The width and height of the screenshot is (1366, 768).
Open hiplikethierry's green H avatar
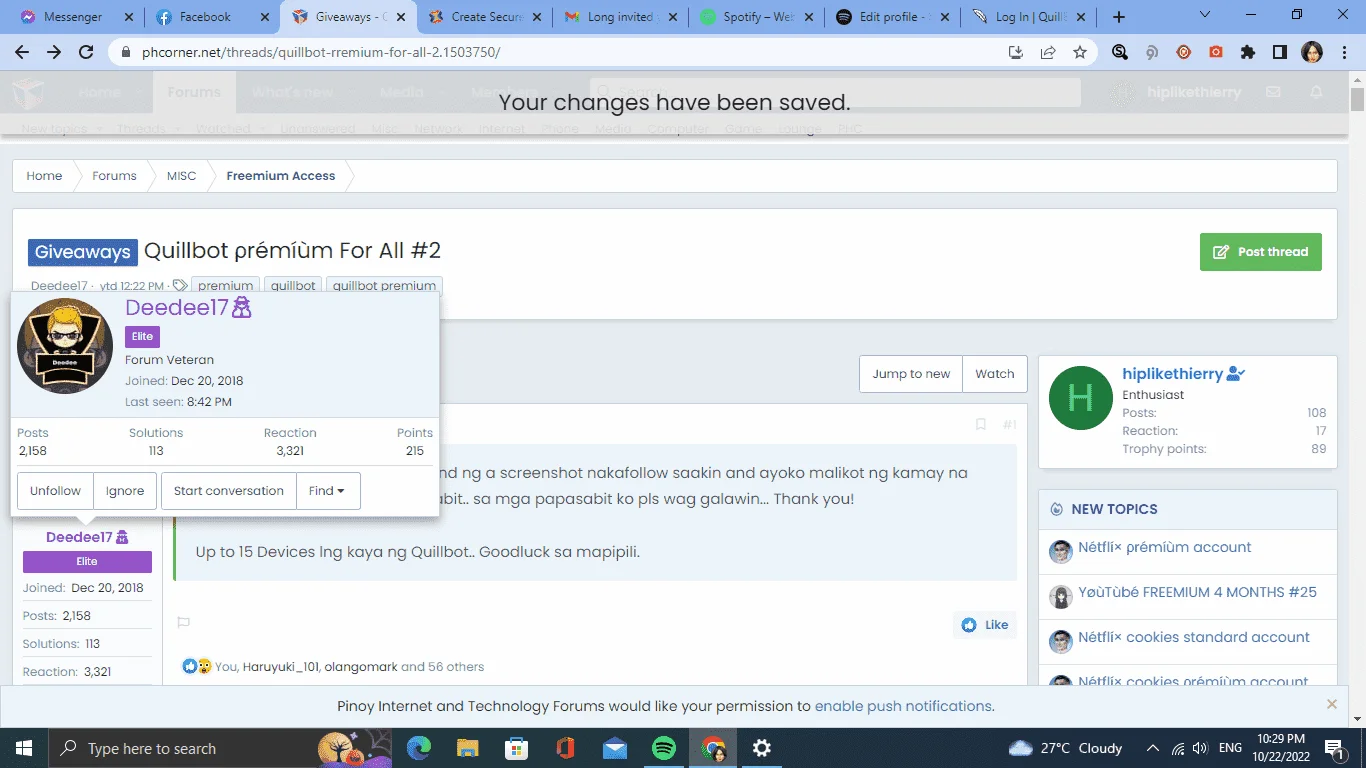1081,398
